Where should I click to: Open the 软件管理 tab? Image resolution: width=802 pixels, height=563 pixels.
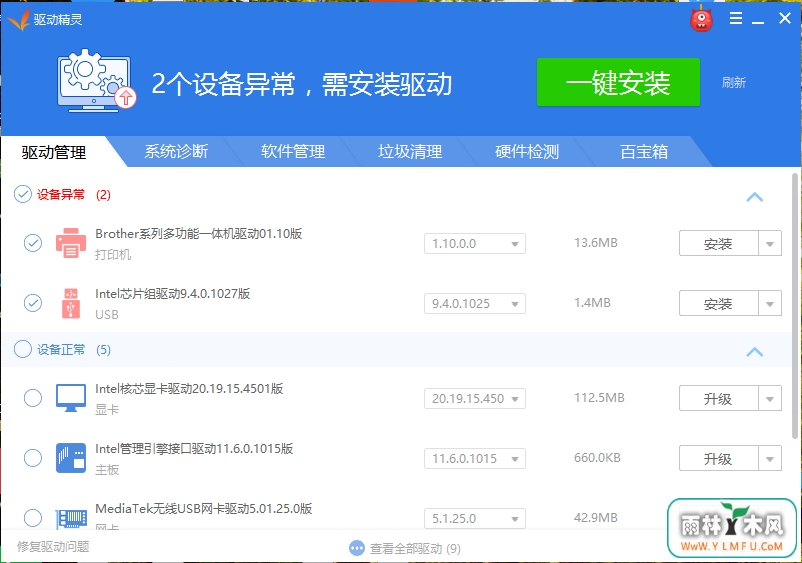coord(293,151)
